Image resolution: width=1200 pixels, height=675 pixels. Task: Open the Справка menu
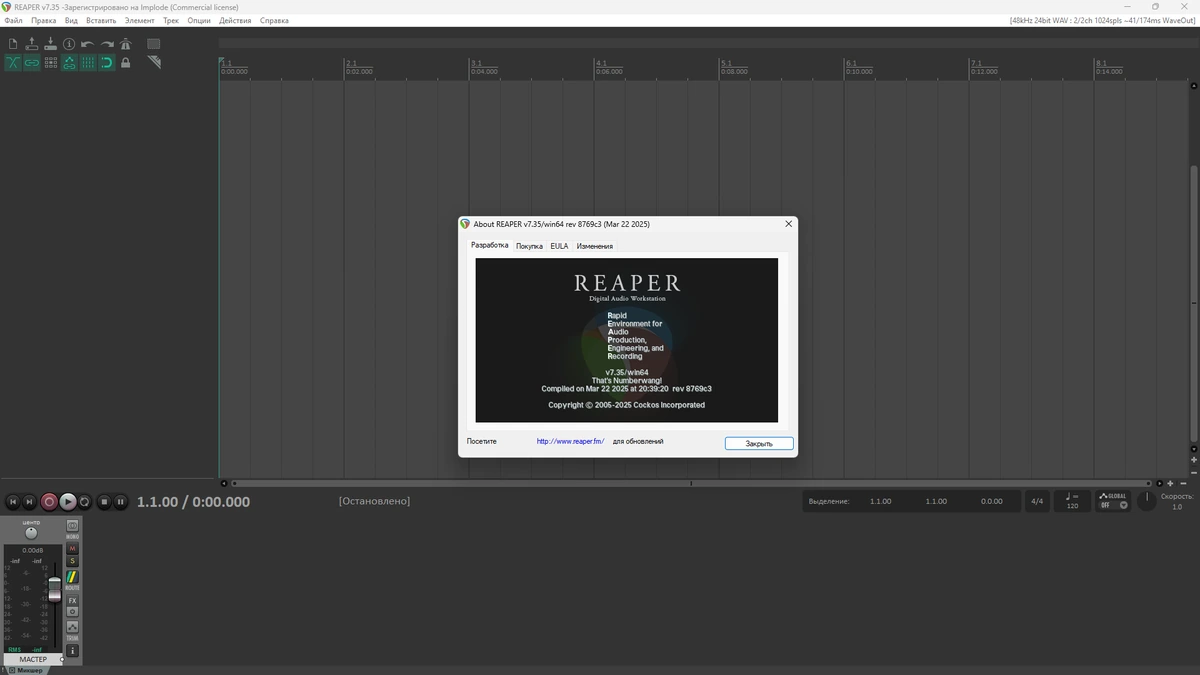pos(274,20)
